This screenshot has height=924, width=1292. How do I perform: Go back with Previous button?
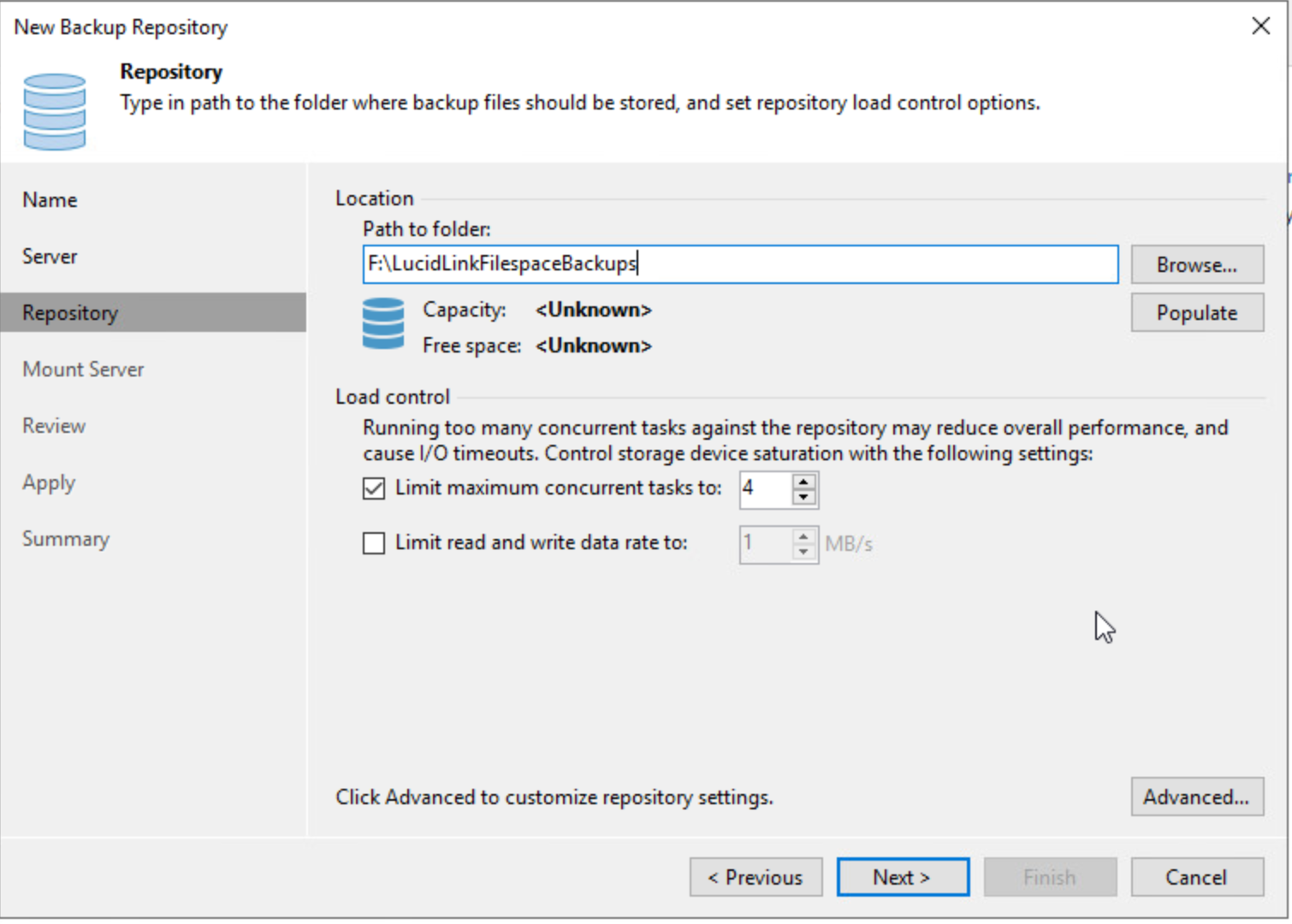click(x=756, y=877)
